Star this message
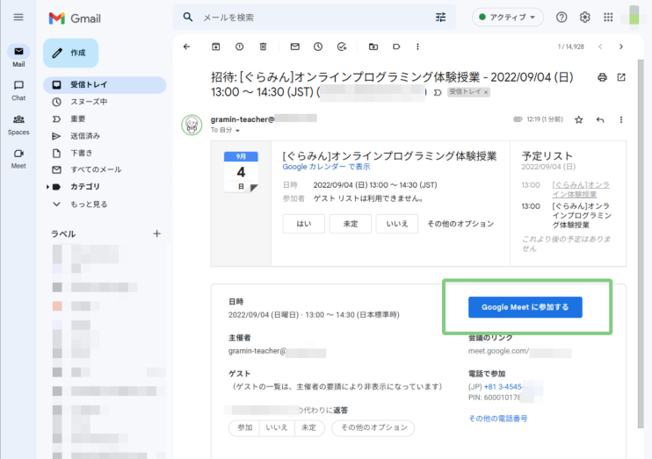This screenshot has width=652, height=459. tap(578, 120)
